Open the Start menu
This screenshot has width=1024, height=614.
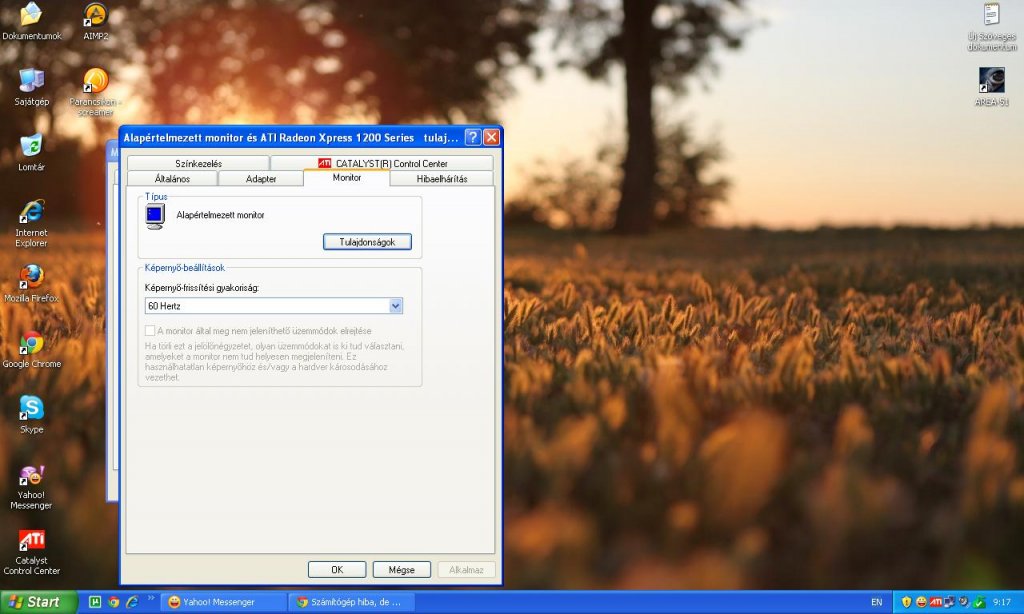(x=39, y=602)
